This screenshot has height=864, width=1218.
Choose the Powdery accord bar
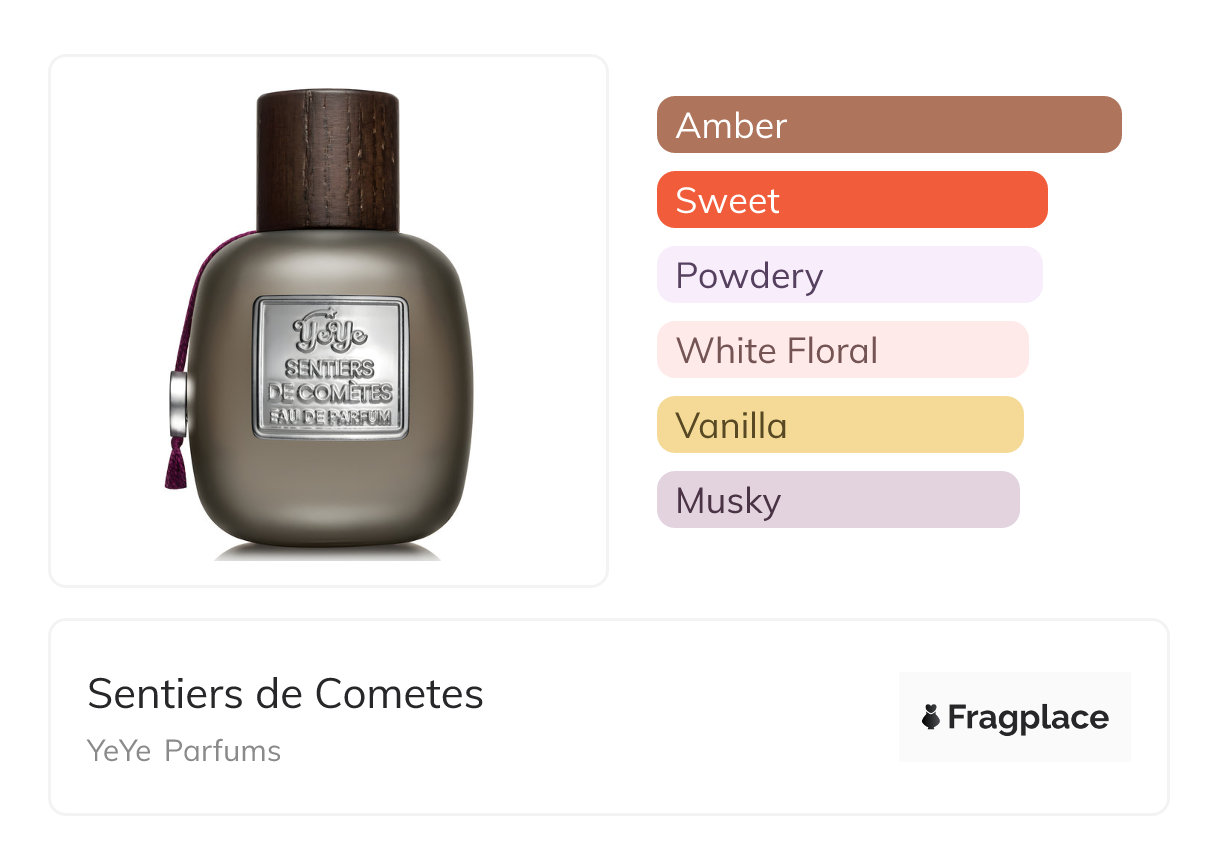pos(849,275)
